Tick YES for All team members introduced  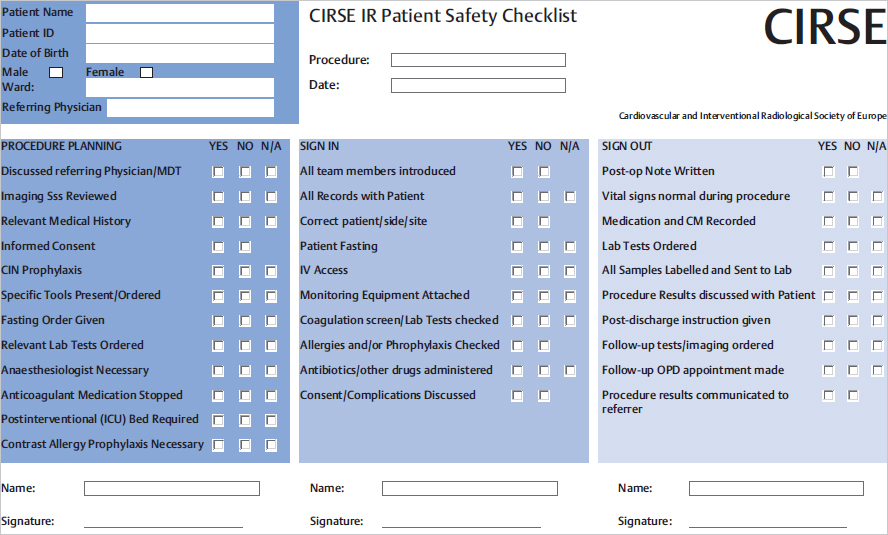pyautogui.click(x=517, y=172)
